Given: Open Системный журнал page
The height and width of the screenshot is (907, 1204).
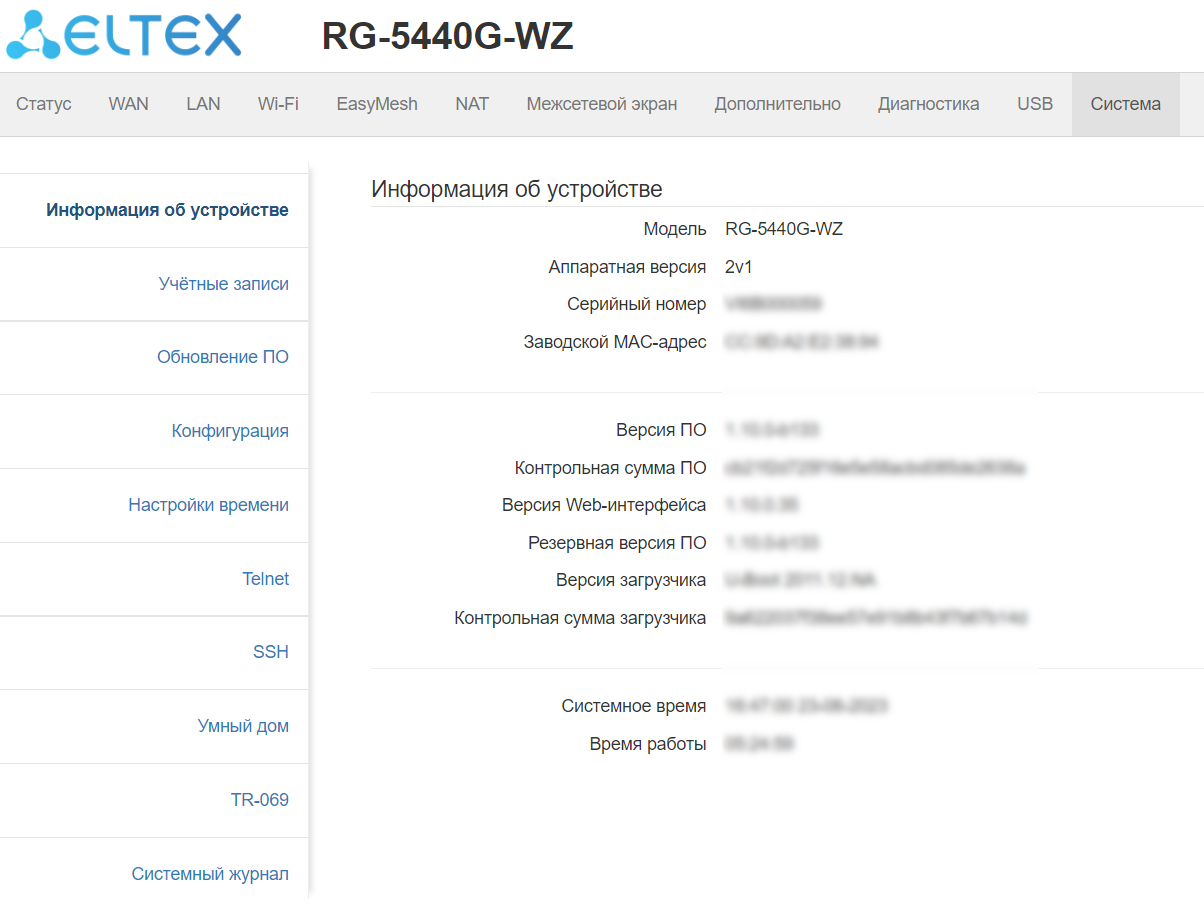Looking at the screenshot, I should click(210, 874).
